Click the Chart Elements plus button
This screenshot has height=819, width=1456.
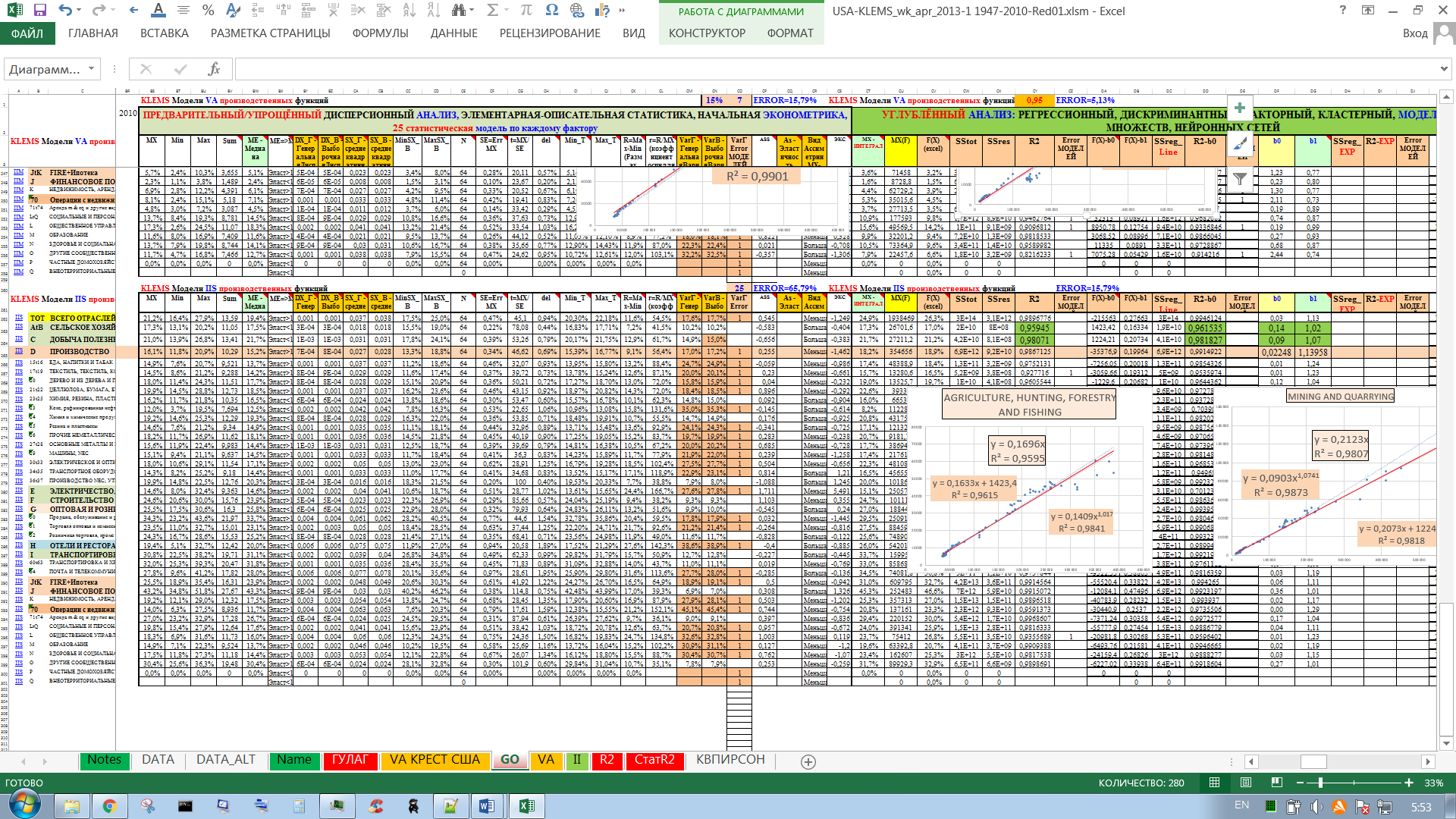tap(1240, 108)
